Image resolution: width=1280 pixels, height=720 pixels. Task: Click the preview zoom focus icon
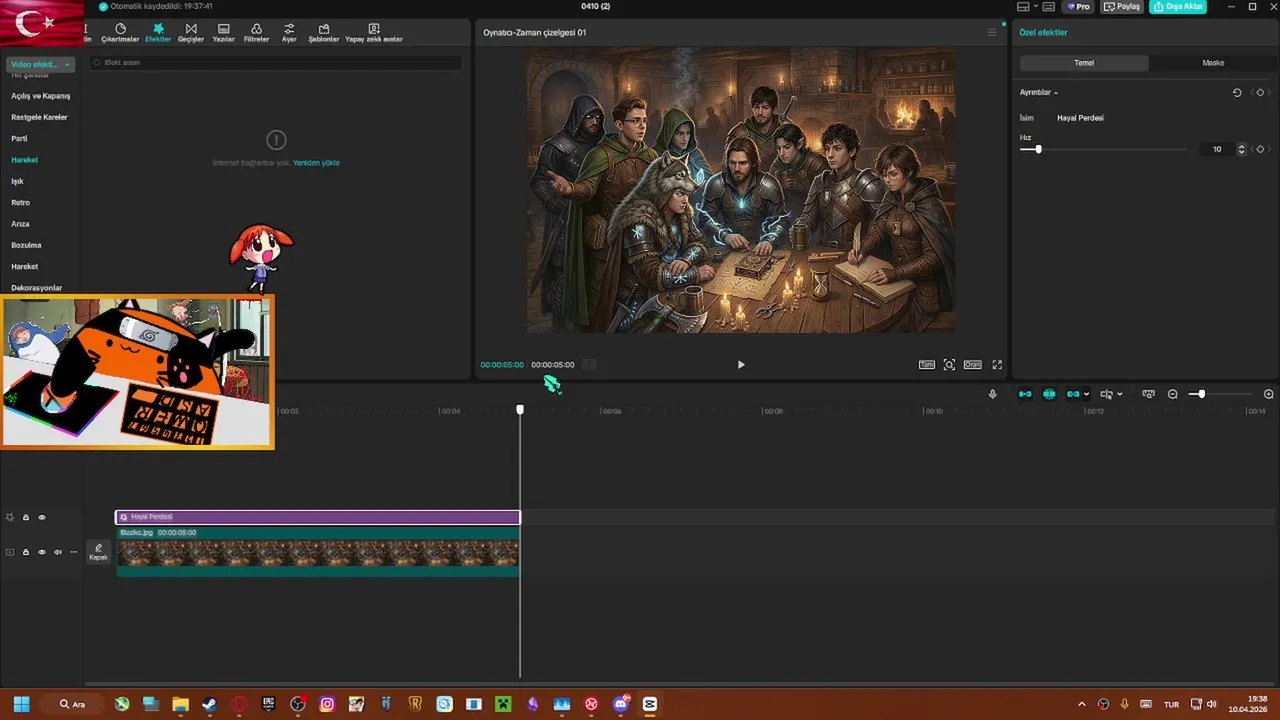[x=950, y=365]
